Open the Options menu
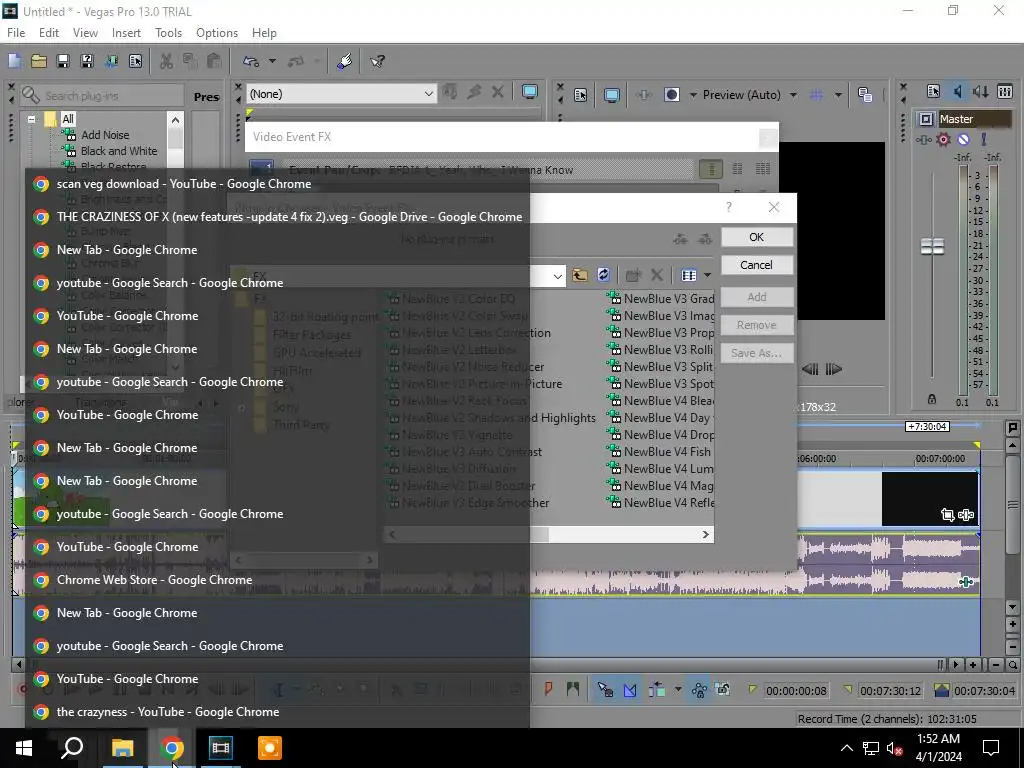Image resolution: width=1024 pixels, height=768 pixels. 217,33
